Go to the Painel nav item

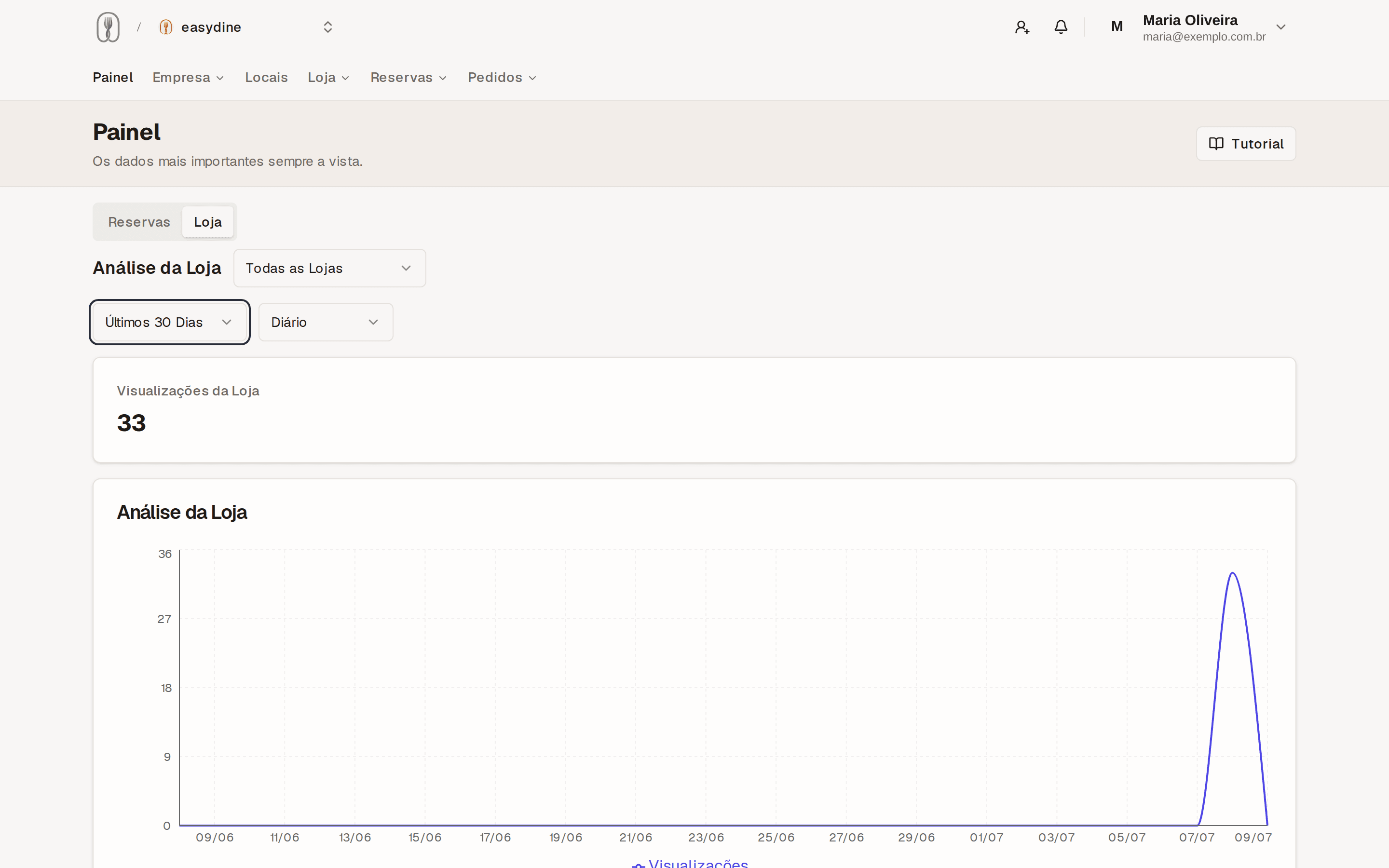click(112, 78)
